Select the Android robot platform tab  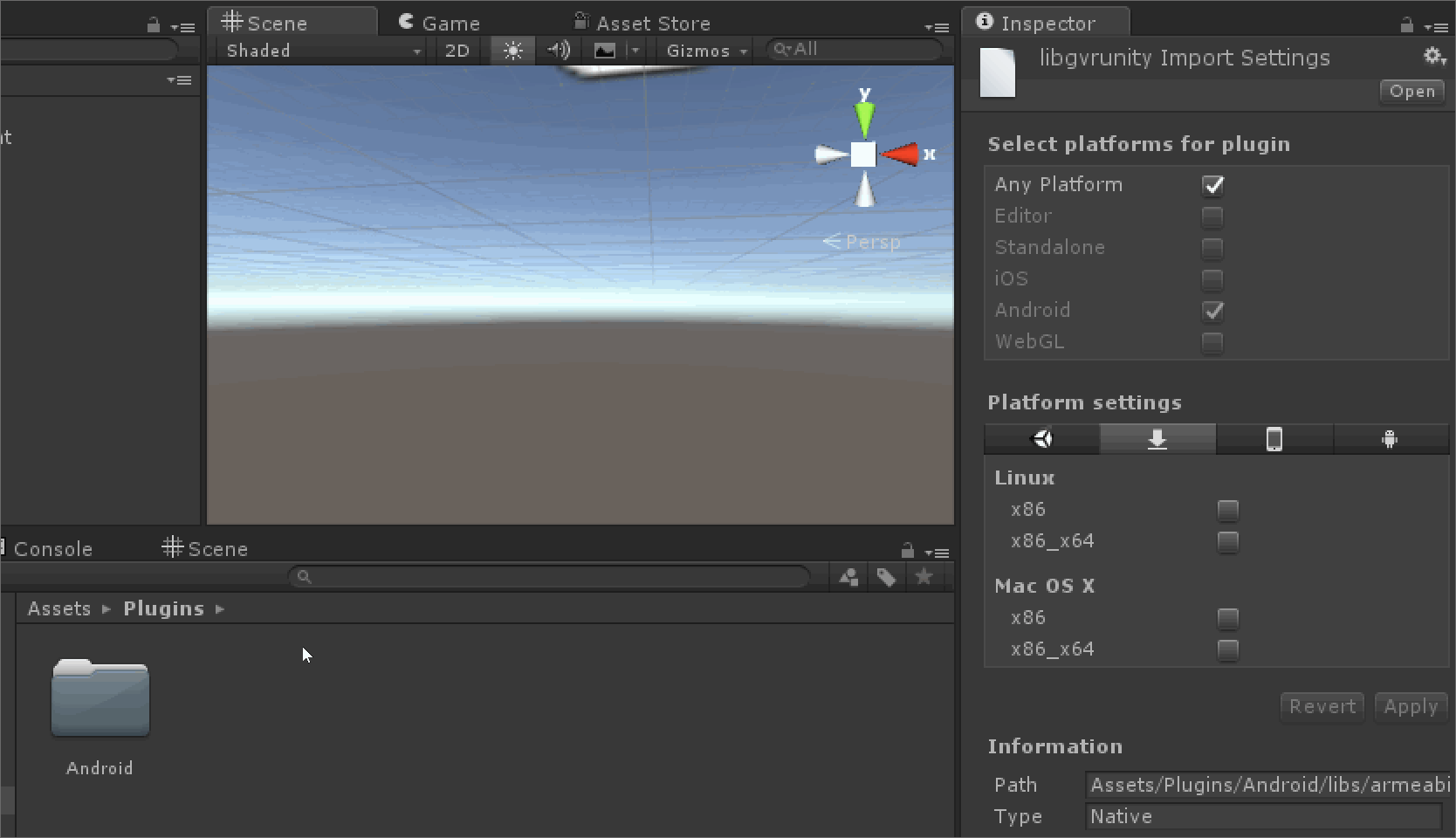(x=1391, y=439)
